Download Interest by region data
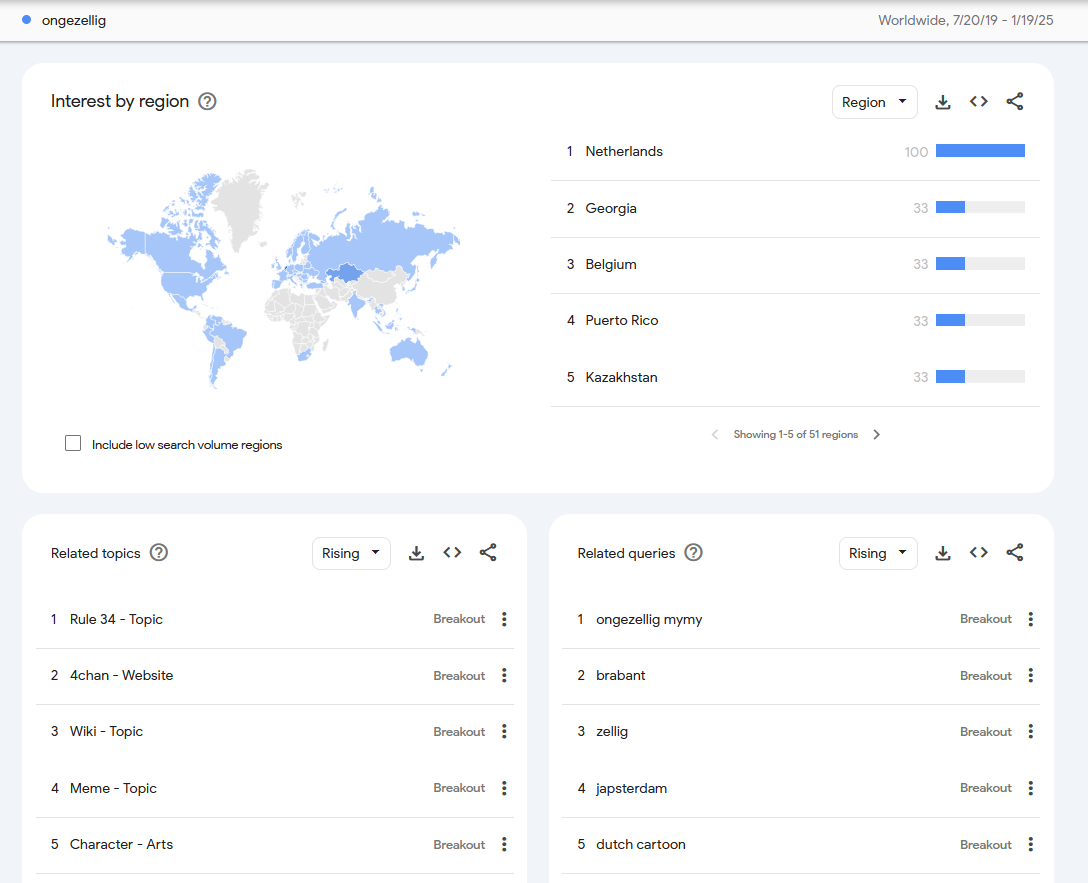This screenshot has width=1088, height=883. tap(942, 102)
